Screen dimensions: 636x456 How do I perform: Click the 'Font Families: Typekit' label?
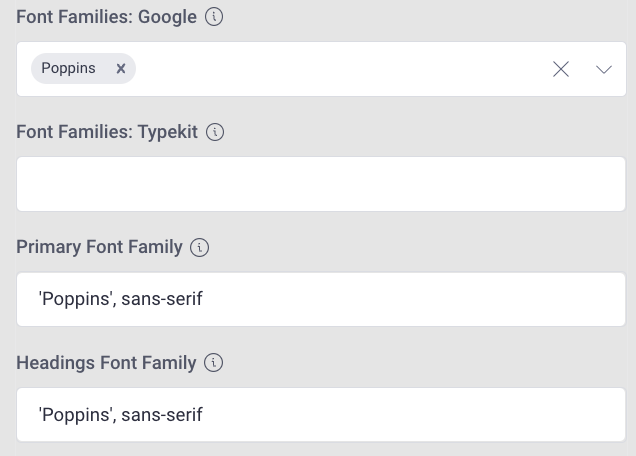(x=107, y=132)
